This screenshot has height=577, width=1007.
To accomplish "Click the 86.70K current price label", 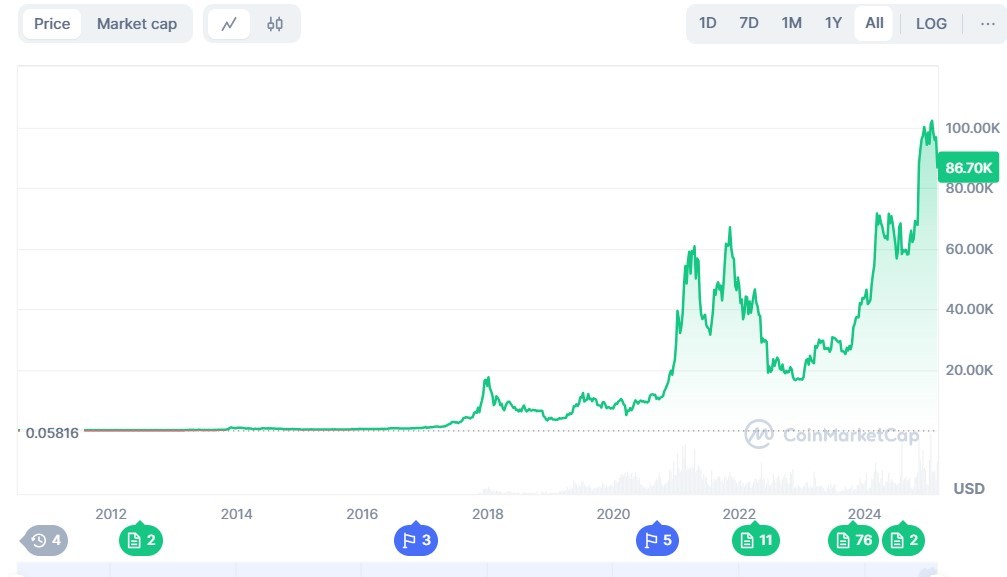I will pyautogui.click(x=968, y=168).
